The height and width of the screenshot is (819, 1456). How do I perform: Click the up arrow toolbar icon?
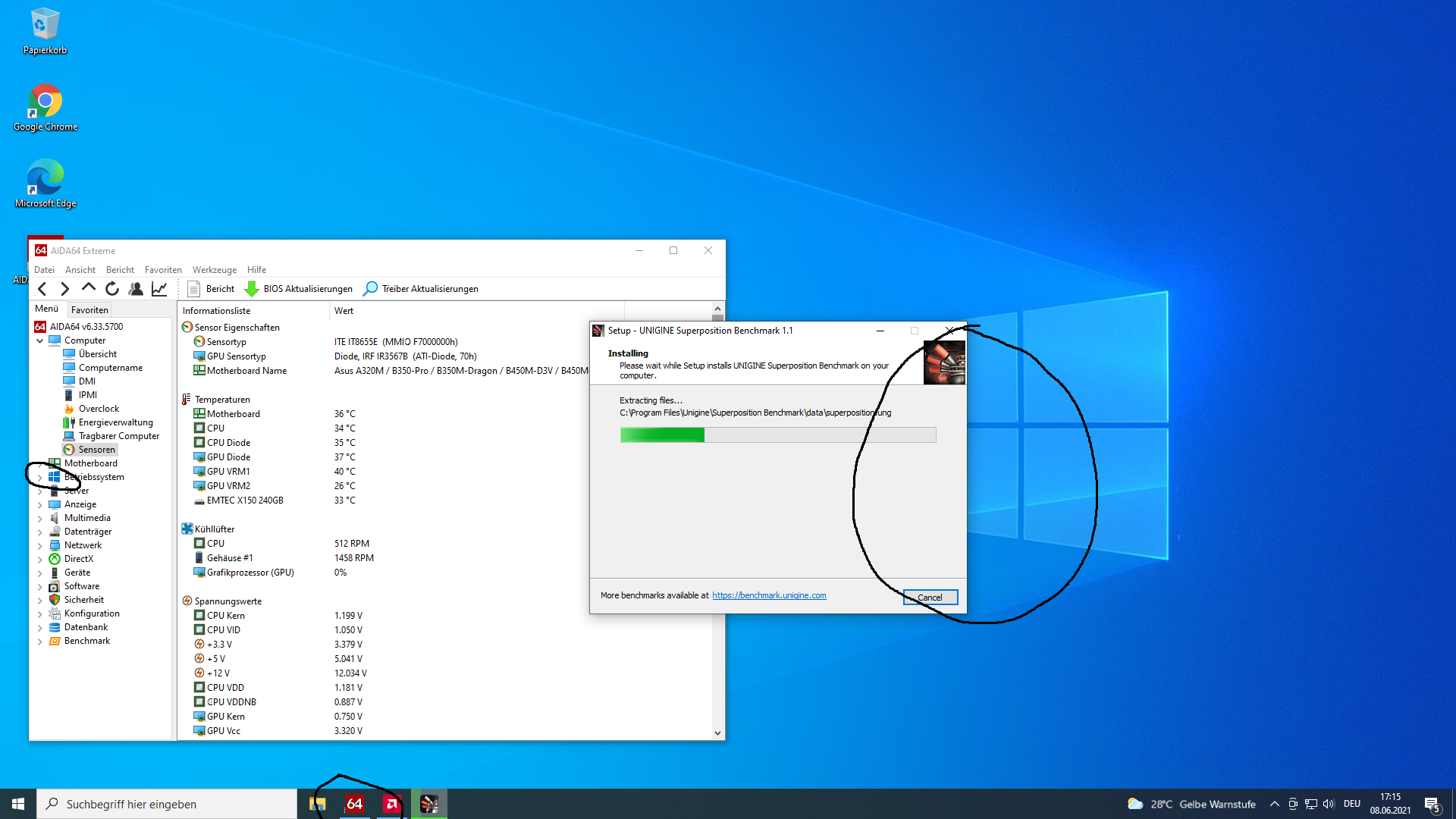(x=89, y=288)
